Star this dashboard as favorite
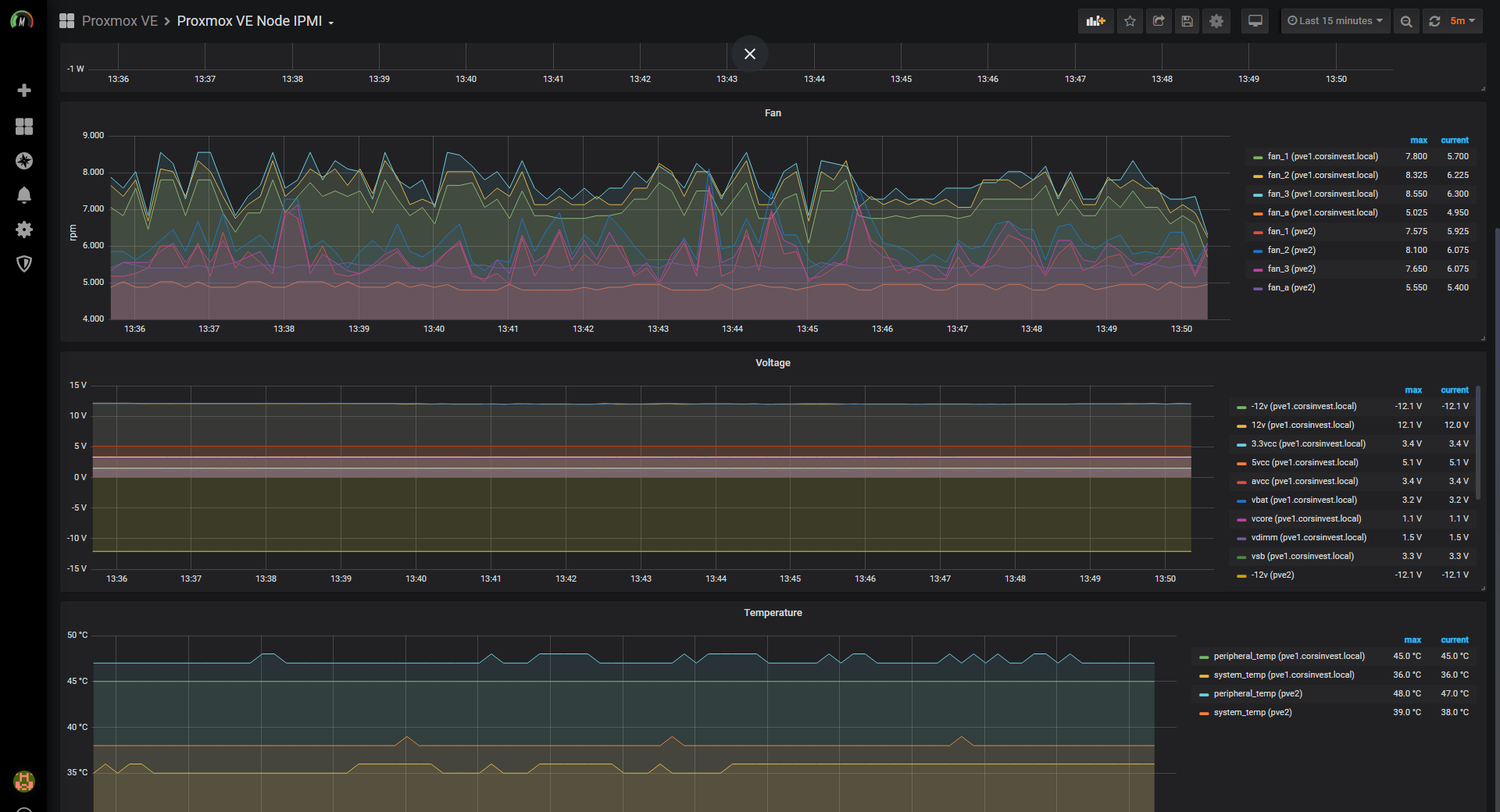The height and width of the screenshot is (812, 1500). pyautogui.click(x=1130, y=21)
